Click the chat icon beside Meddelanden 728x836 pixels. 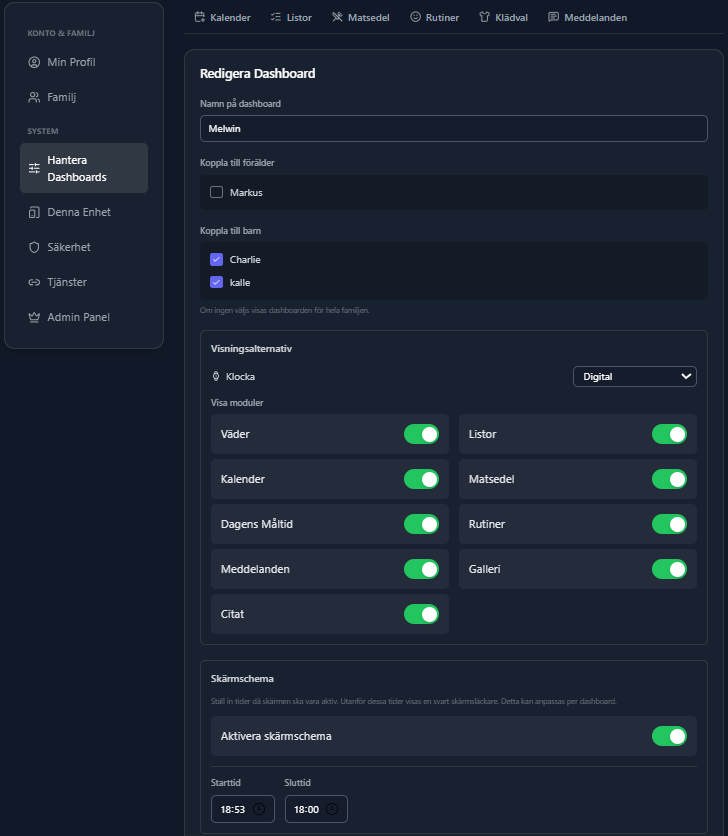pyautogui.click(x=553, y=17)
